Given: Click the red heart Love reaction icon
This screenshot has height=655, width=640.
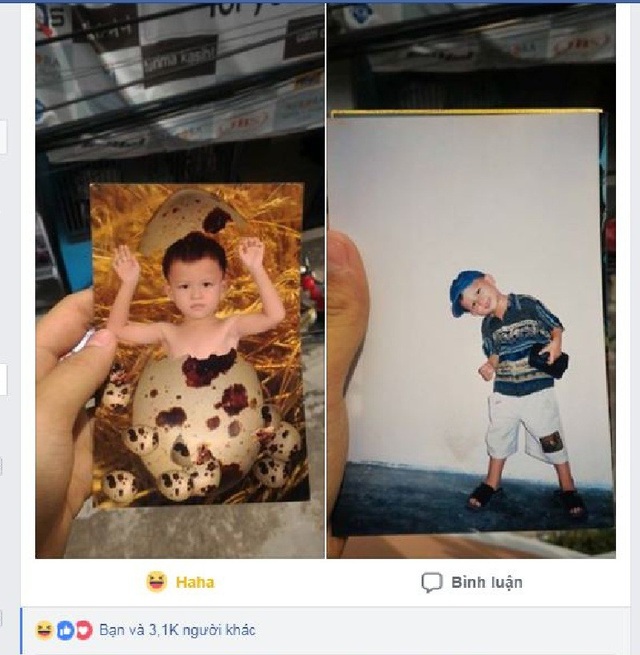Looking at the screenshot, I should tap(84, 630).
